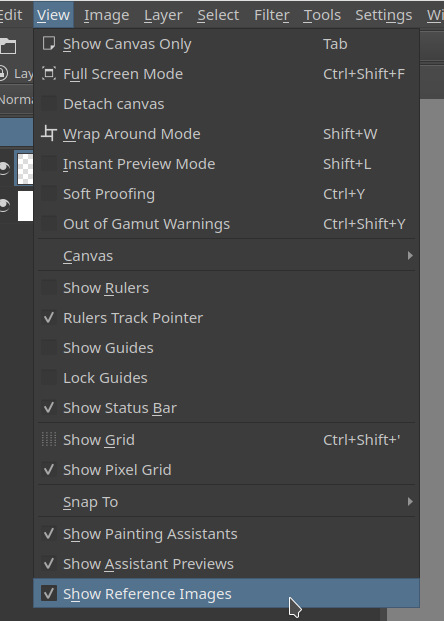The image size is (444, 621).
Task: Hide the white background layer eye icon
Action: coord(4,205)
